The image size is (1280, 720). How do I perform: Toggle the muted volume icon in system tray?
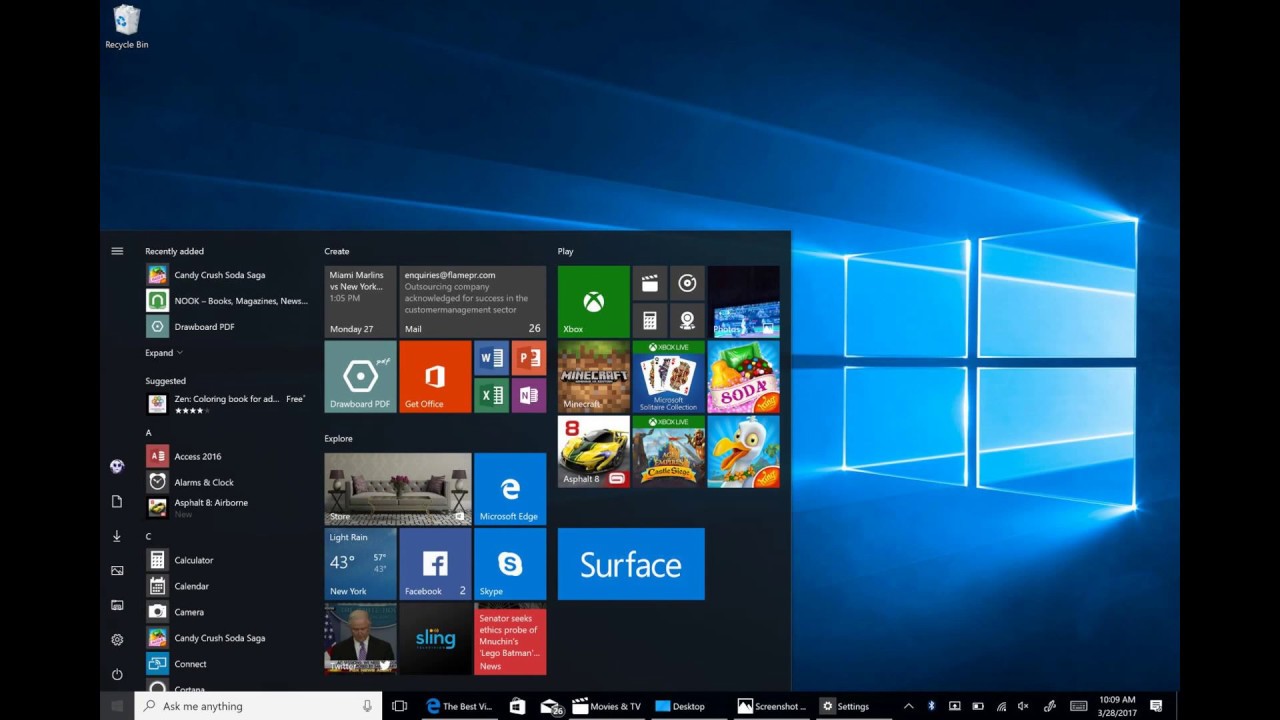pos(1023,706)
